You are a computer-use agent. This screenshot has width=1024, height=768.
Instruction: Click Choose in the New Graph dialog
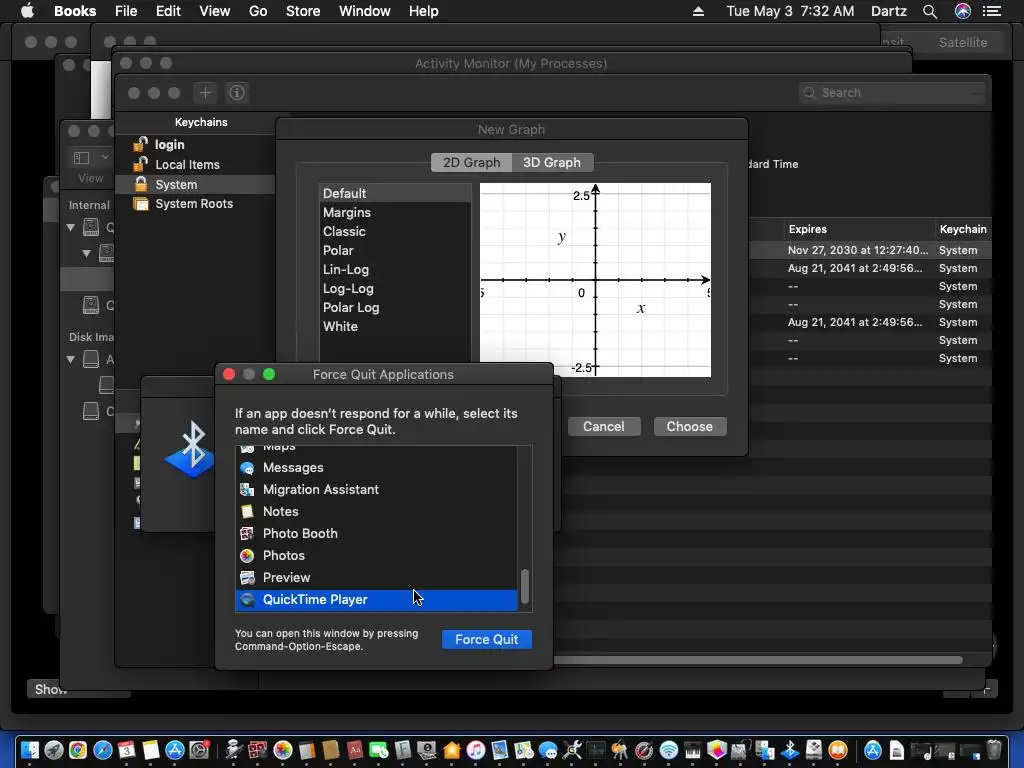click(x=690, y=426)
